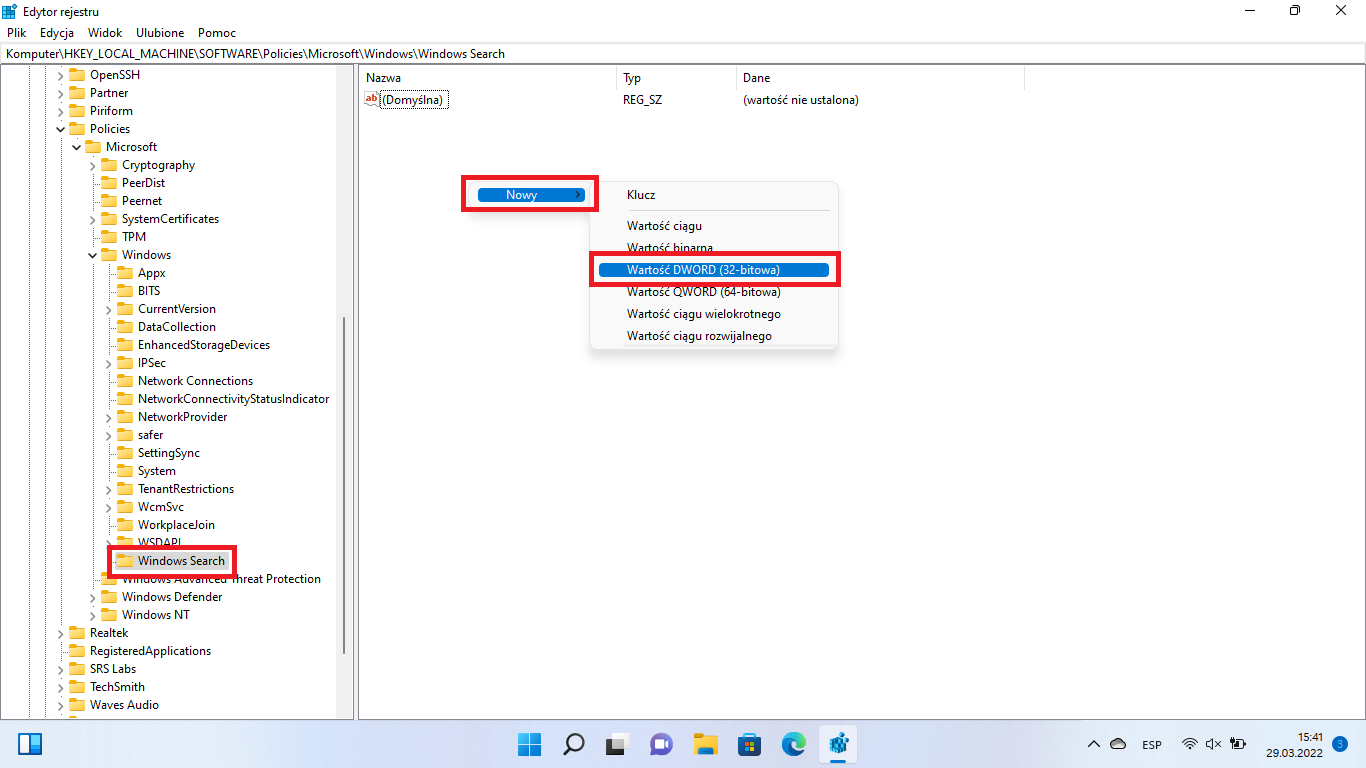Viewport: 1366px width, 768px height.
Task: Expand the NetworkProvider node
Action: point(109,417)
